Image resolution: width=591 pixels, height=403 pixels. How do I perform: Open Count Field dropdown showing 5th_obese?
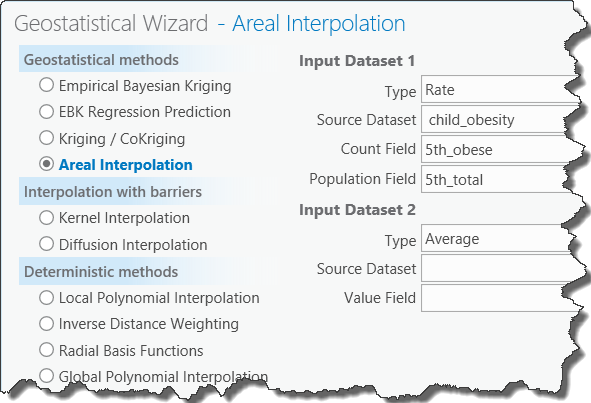(499, 149)
